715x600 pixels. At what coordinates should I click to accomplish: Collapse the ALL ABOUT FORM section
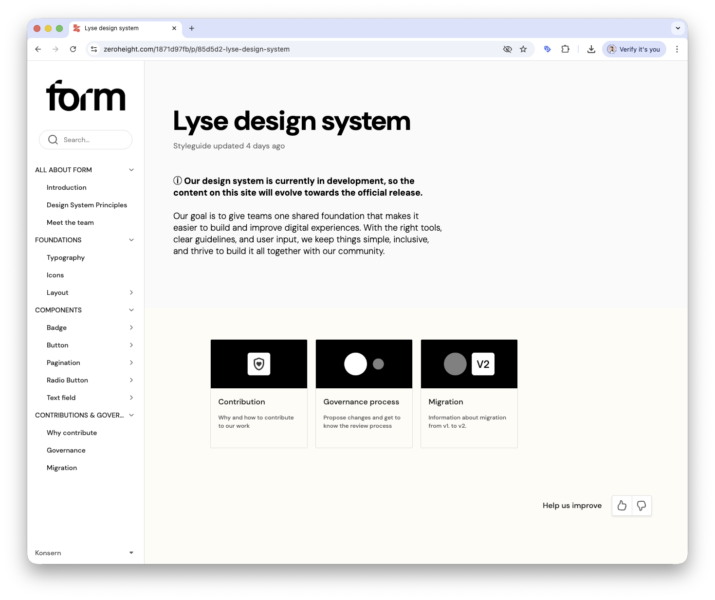pyautogui.click(x=131, y=170)
